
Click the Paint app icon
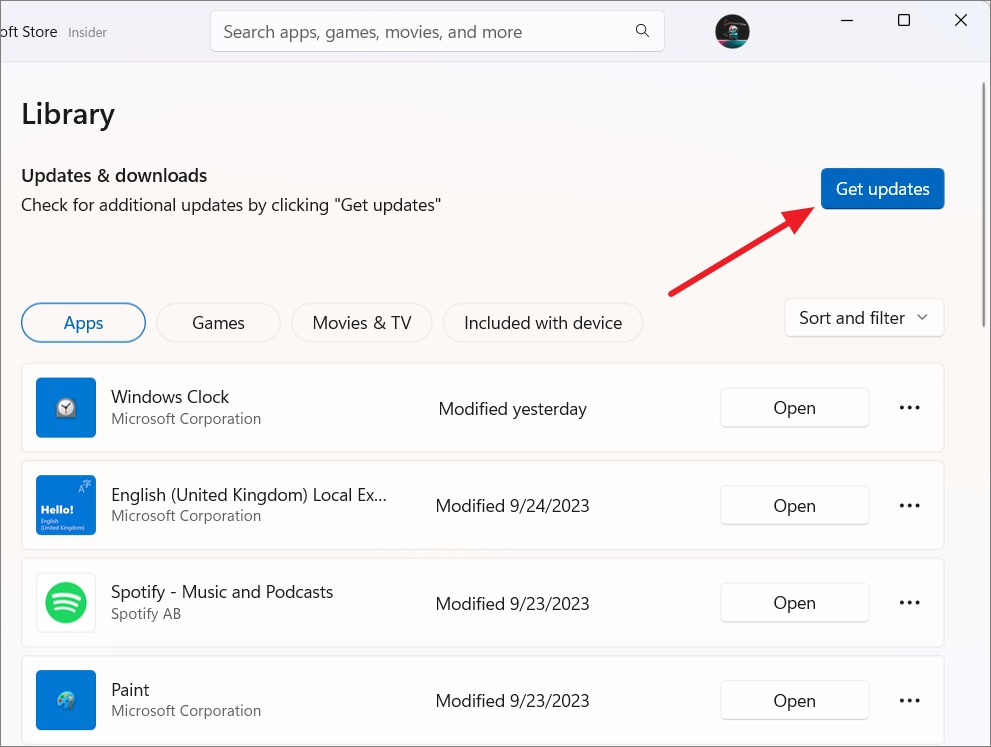click(x=66, y=700)
